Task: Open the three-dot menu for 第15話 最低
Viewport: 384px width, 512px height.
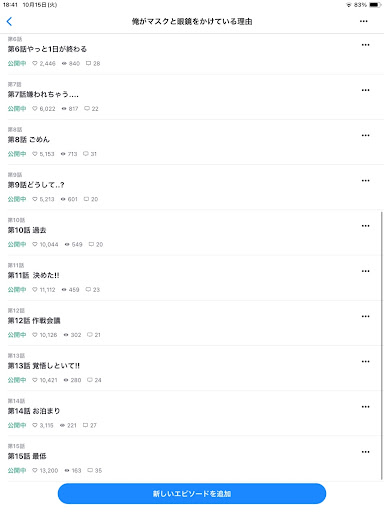Action: 365,452
